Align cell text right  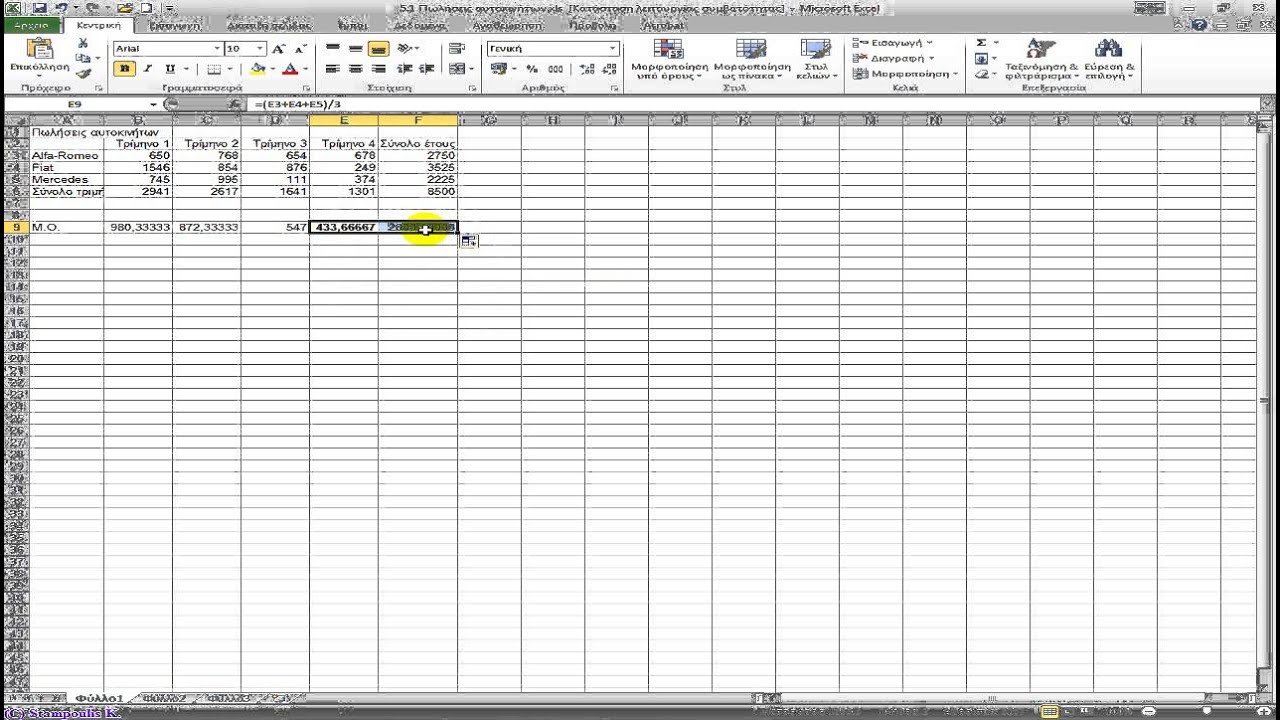coord(378,69)
